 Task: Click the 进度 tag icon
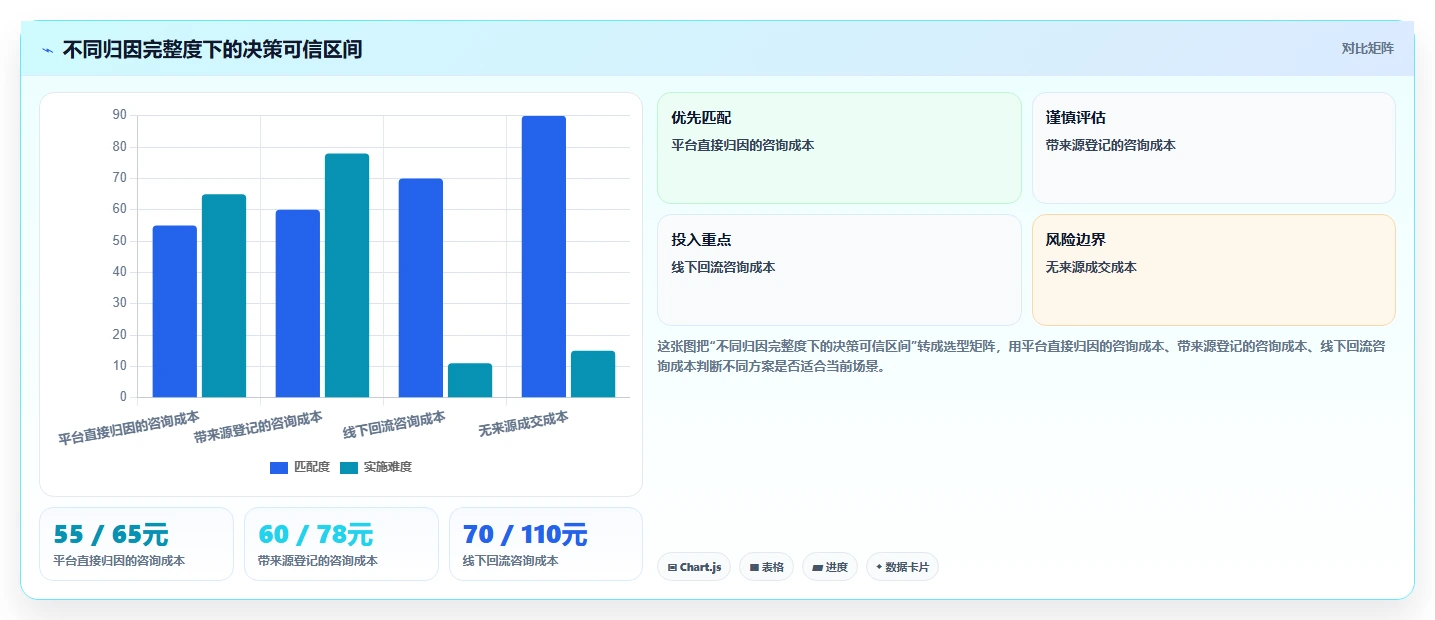[817, 567]
